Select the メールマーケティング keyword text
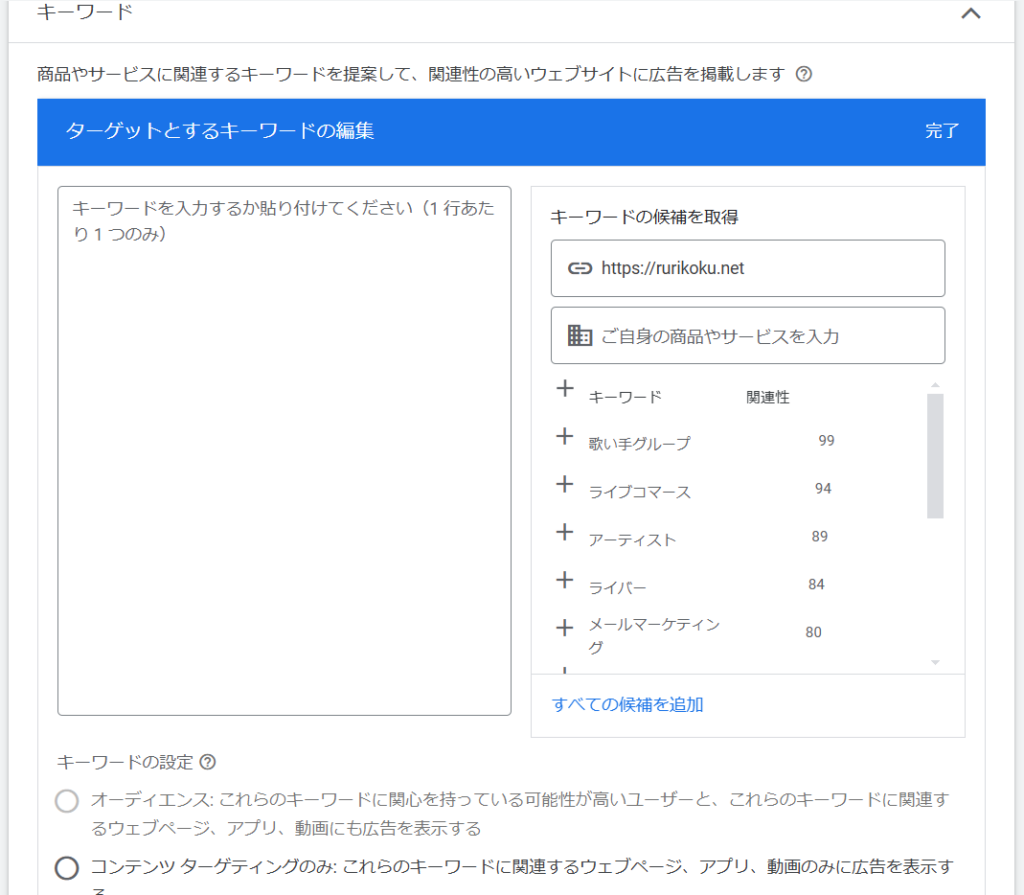This screenshot has height=895, width=1024. point(654,636)
